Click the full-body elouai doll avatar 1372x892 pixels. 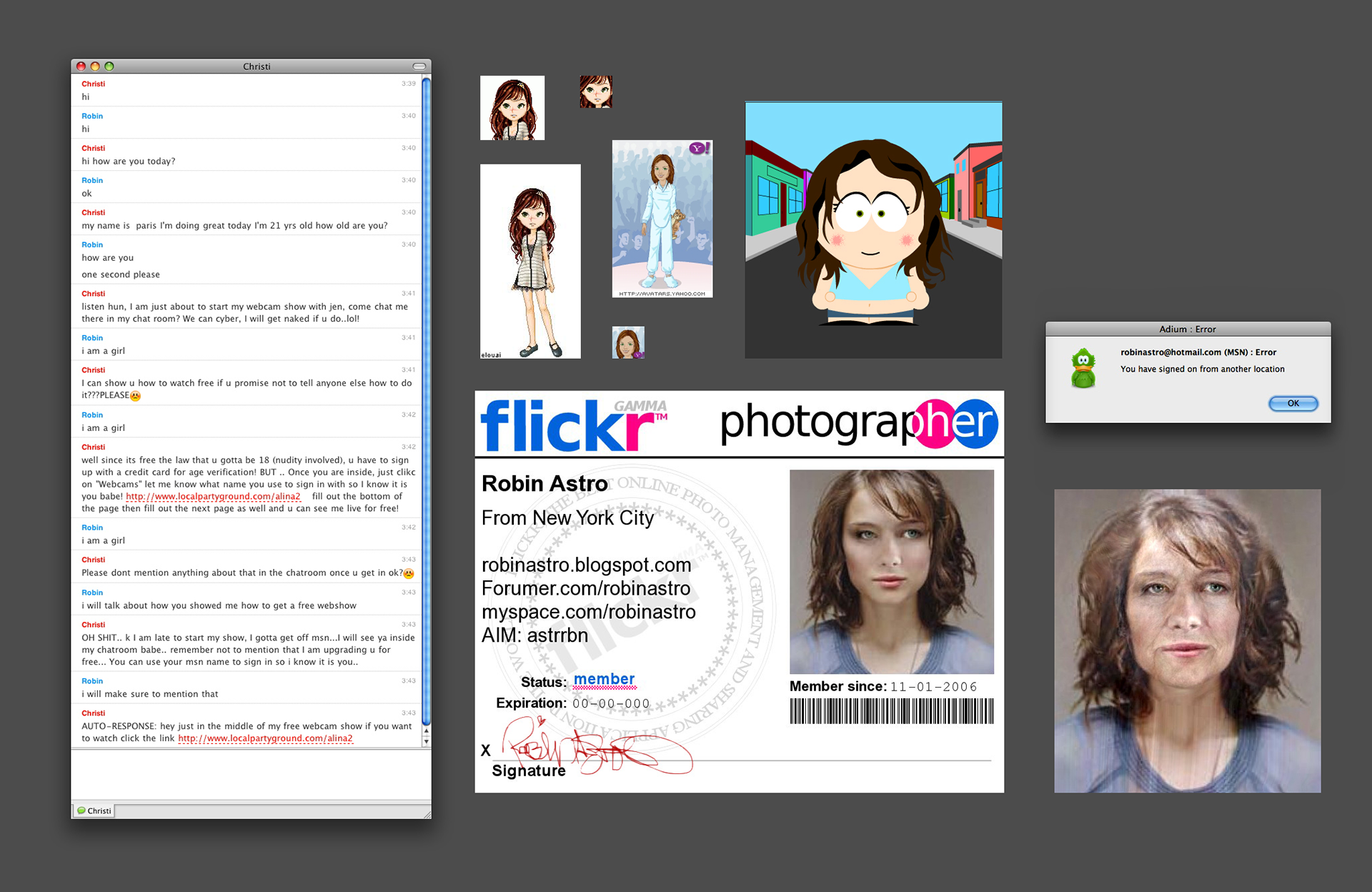[x=530, y=262]
